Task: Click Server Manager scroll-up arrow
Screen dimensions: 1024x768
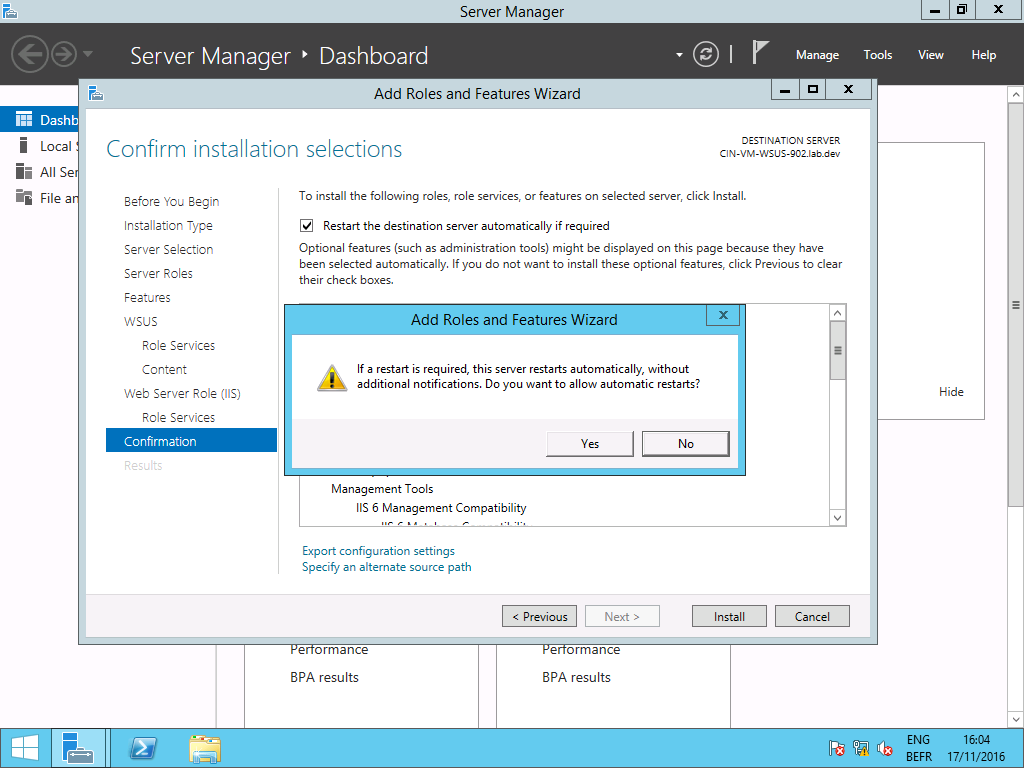Action: click(x=1016, y=95)
